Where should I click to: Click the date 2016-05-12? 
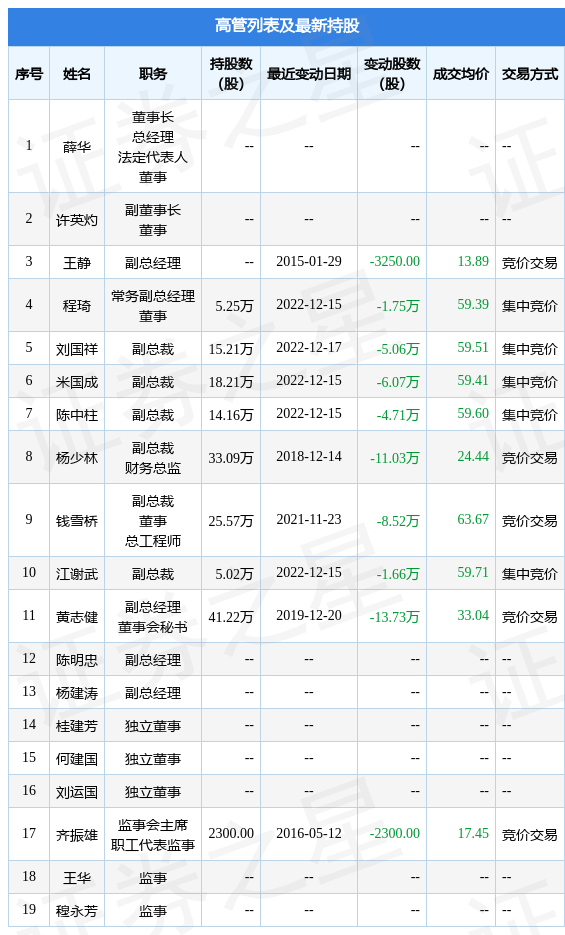[x=309, y=833]
